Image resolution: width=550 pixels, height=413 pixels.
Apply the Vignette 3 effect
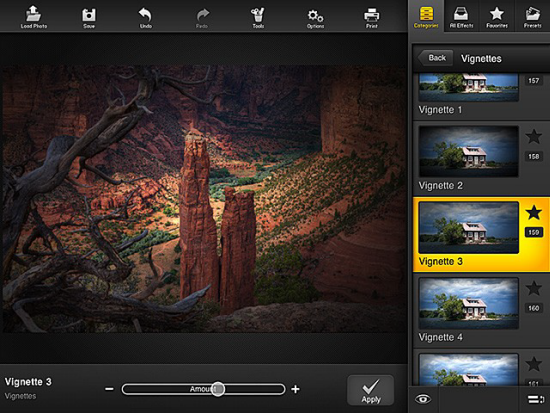tap(371, 390)
